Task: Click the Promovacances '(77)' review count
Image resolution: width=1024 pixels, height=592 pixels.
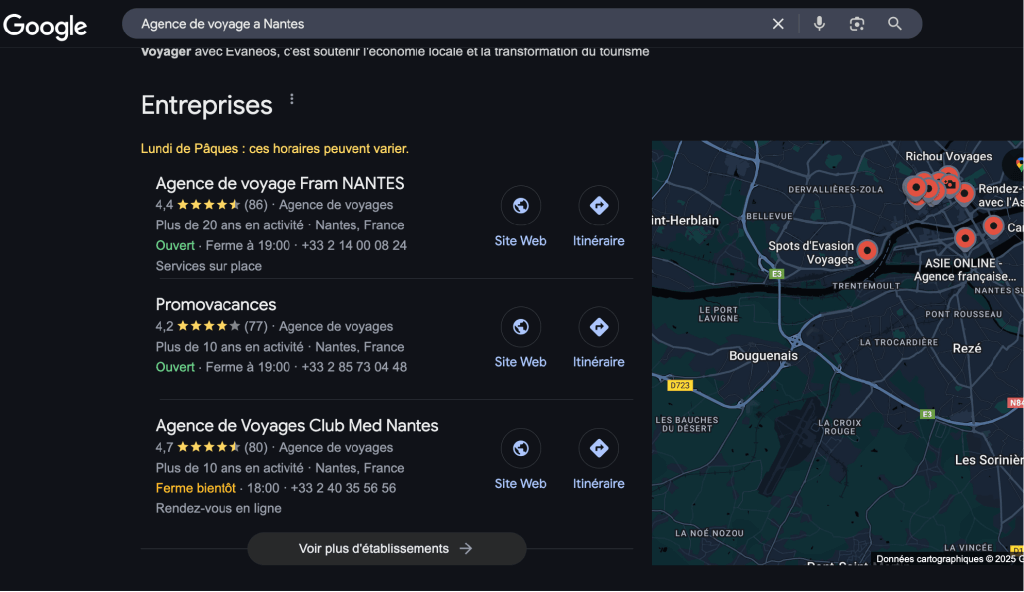Action: 256,327
